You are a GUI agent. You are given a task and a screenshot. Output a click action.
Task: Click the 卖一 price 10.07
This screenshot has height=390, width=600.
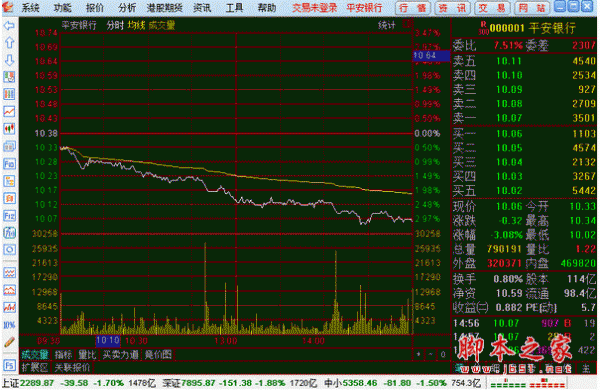[509, 118]
